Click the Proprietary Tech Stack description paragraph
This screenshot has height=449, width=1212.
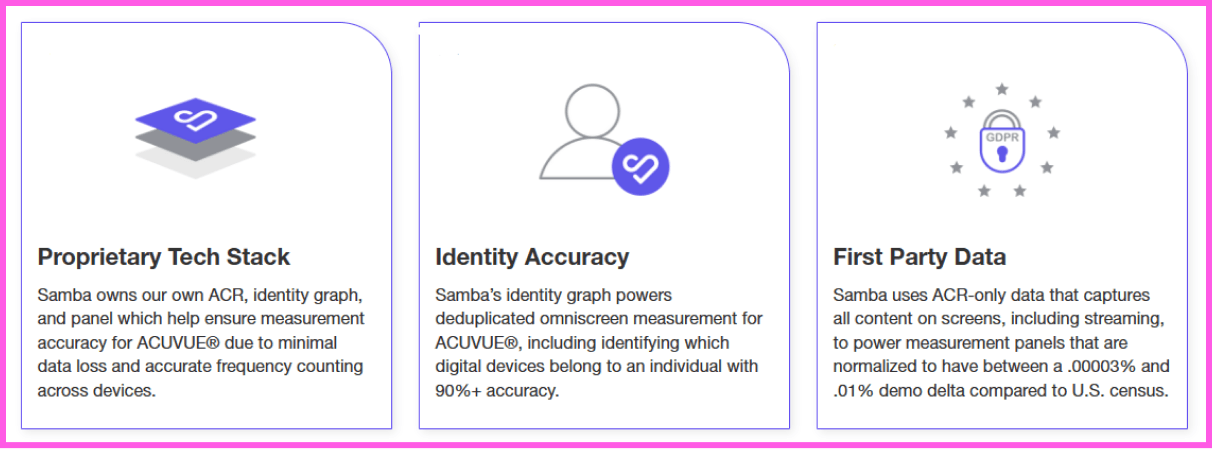point(200,343)
